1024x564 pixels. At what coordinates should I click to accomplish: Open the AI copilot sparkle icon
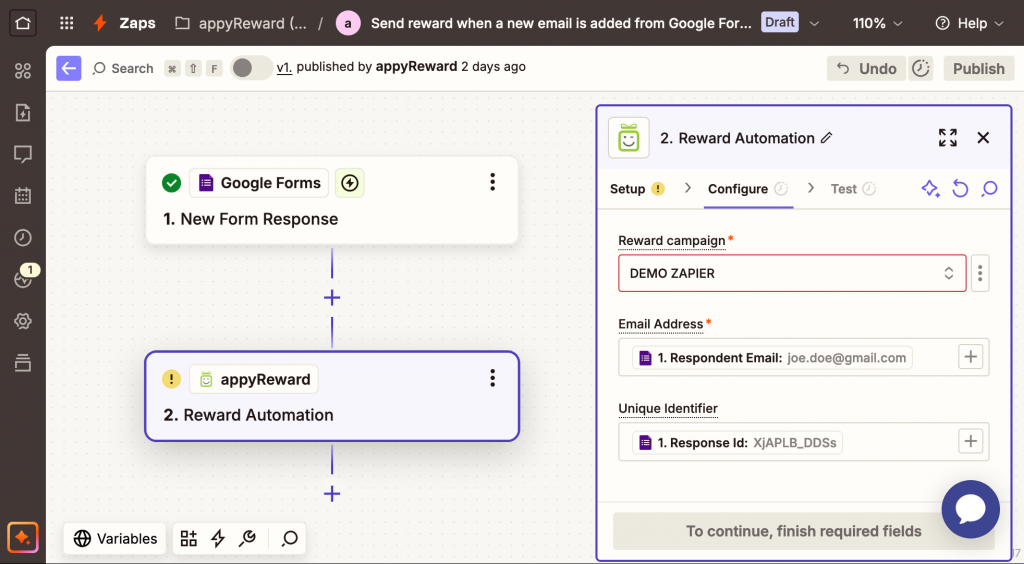[x=23, y=538]
